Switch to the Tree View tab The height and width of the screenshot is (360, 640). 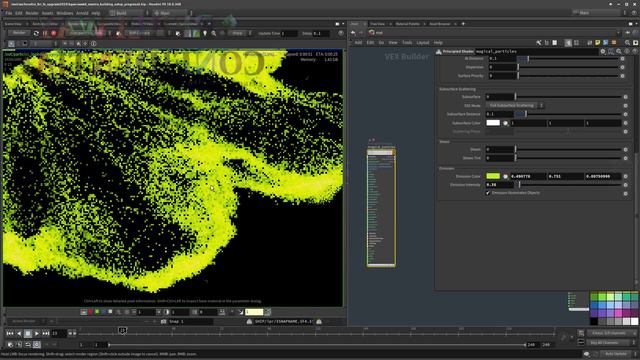pyautogui.click(x=377, y=24)
